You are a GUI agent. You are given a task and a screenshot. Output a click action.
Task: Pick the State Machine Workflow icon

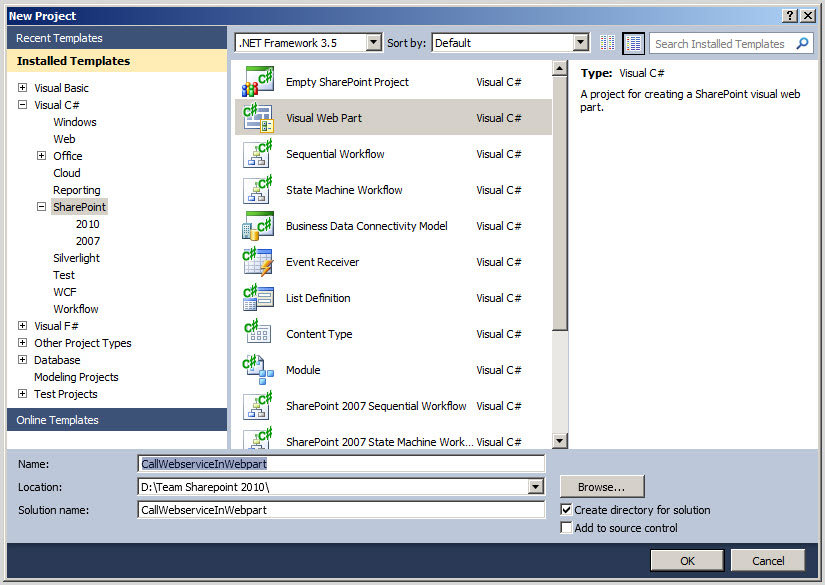pos(257,190)
